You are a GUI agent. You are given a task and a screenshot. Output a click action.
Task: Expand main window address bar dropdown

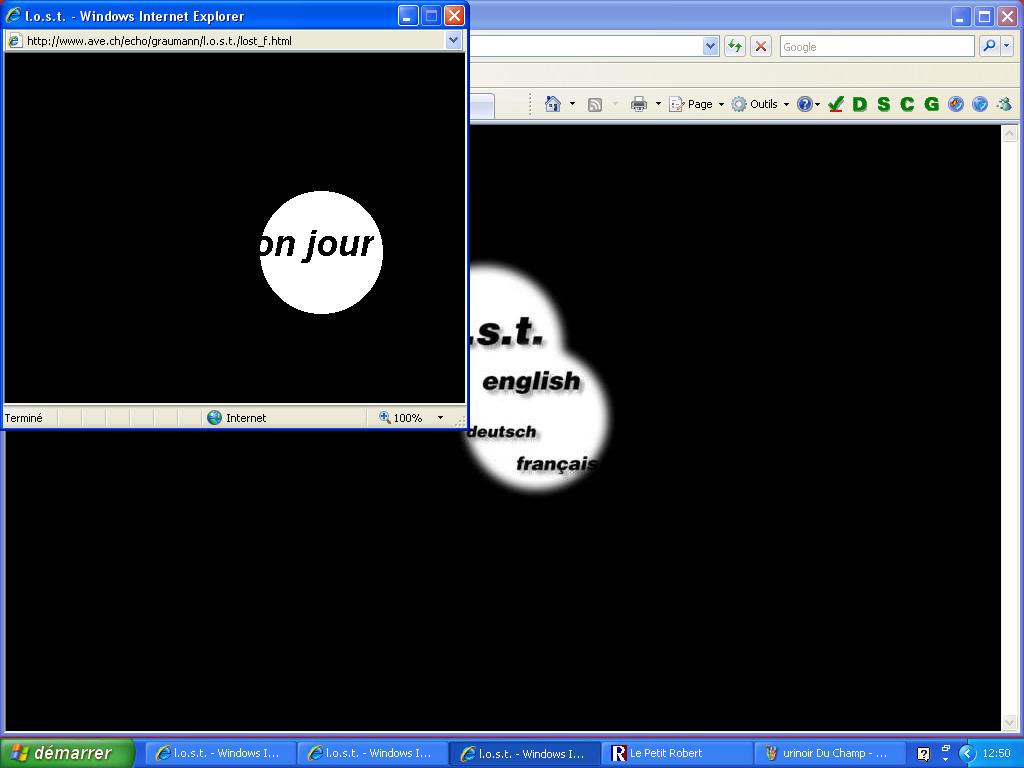point(711,46)
